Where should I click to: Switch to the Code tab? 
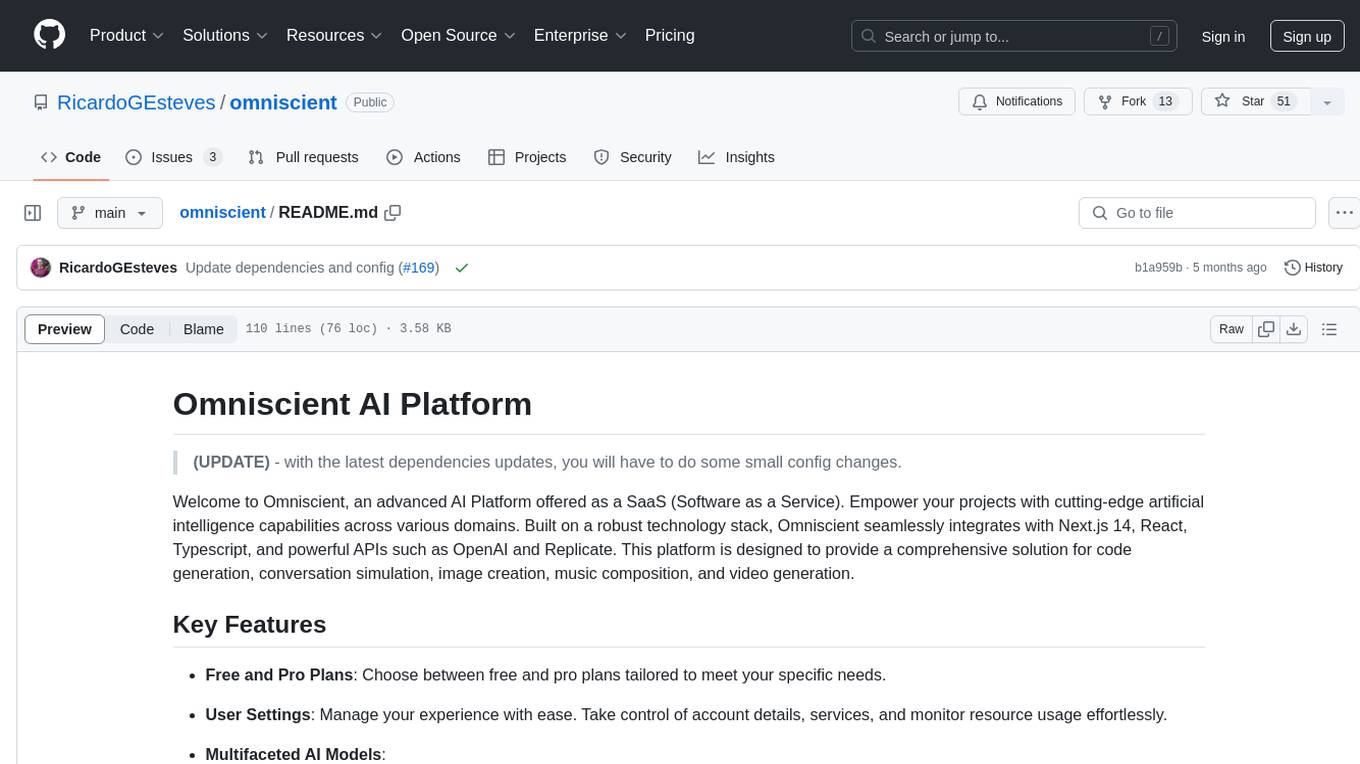pos(71,157)
